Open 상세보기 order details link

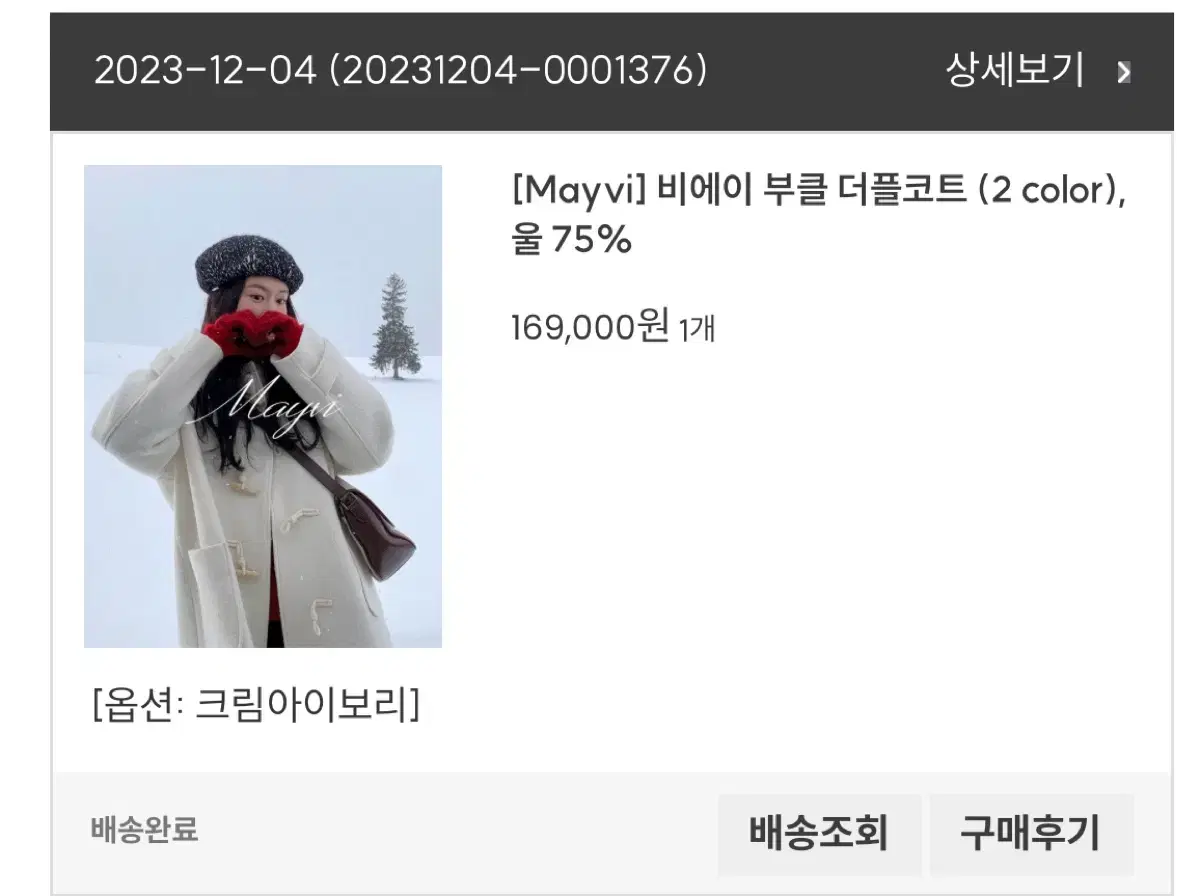pyautogui.click(x=1014, y=70)
